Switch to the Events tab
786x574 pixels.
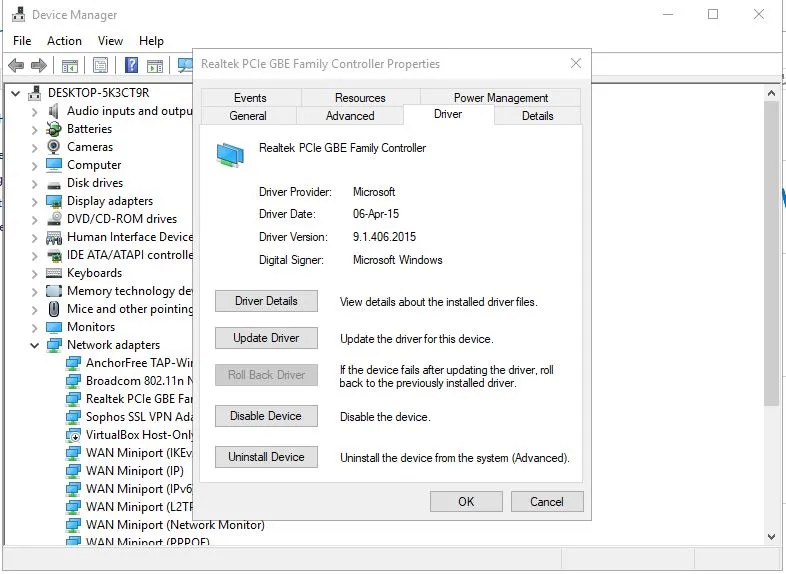250,98
